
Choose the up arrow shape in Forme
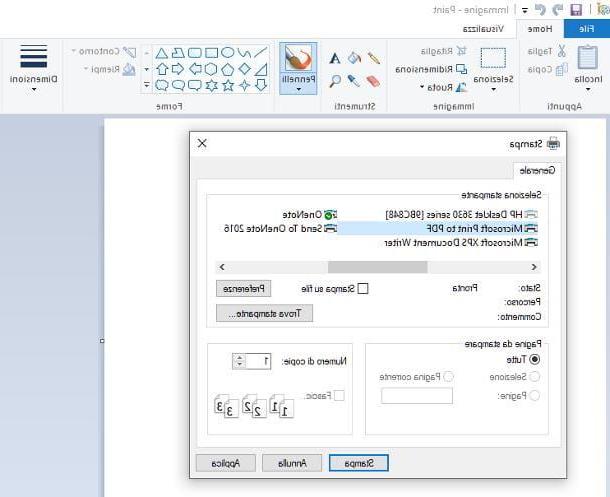(162, 69)
